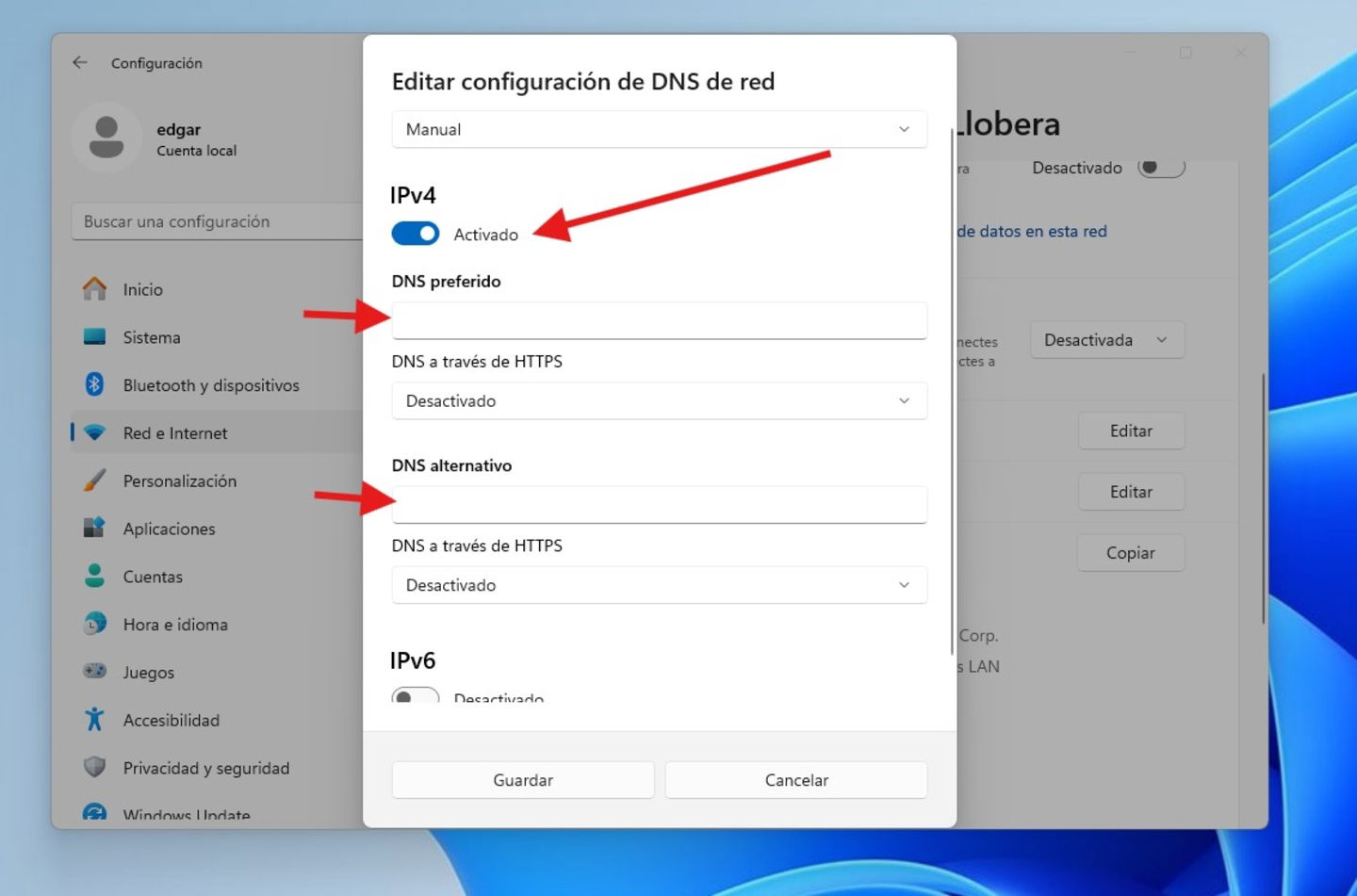The width and height of the screenshot is (1357, 896).
Task: Turn off the IPv4 toggle switch
Action: coord(416,234)
